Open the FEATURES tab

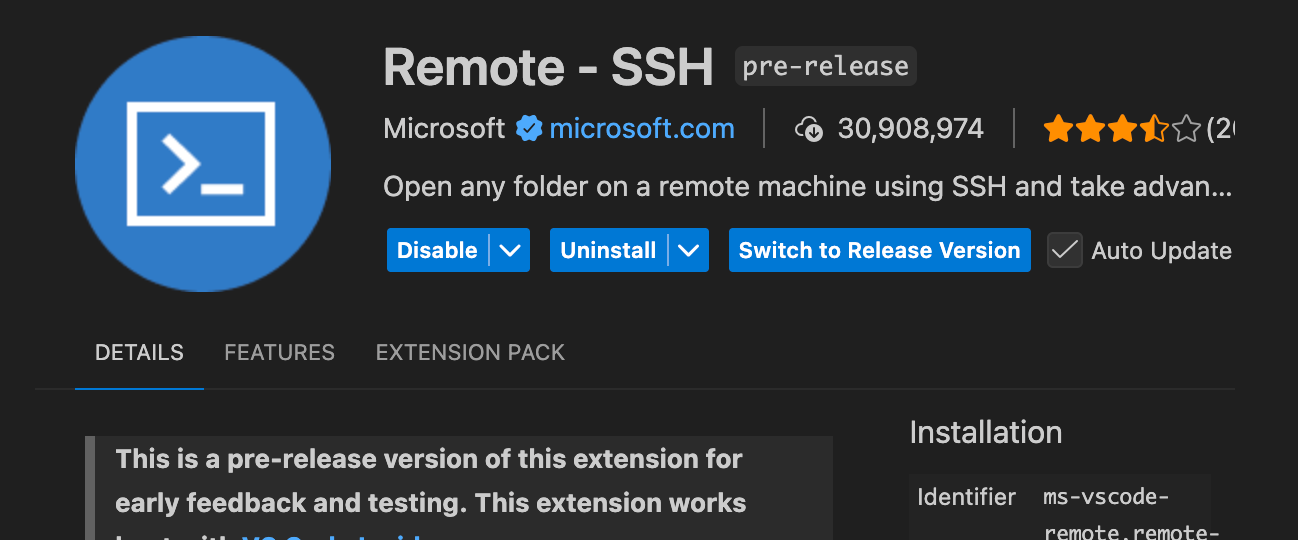(279, 352)
